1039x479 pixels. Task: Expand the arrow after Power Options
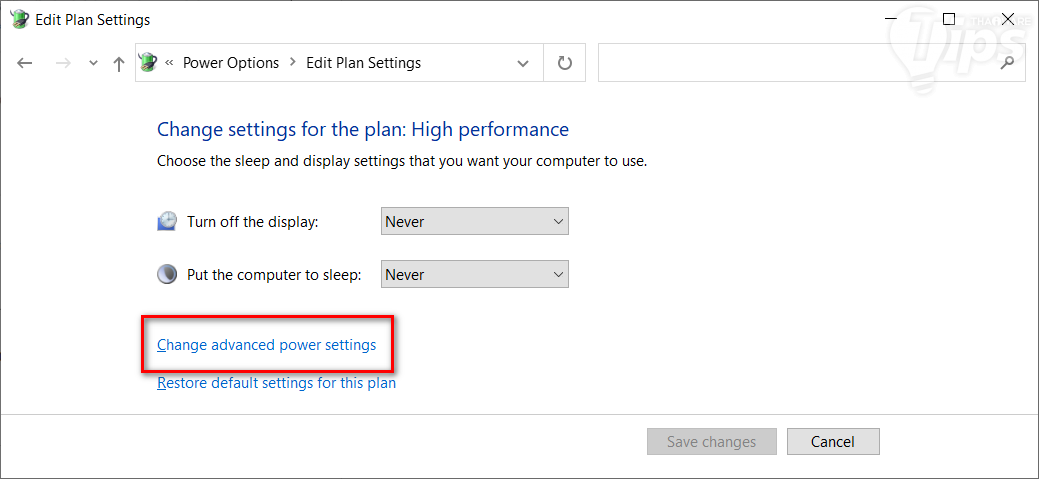pos(293,63)
